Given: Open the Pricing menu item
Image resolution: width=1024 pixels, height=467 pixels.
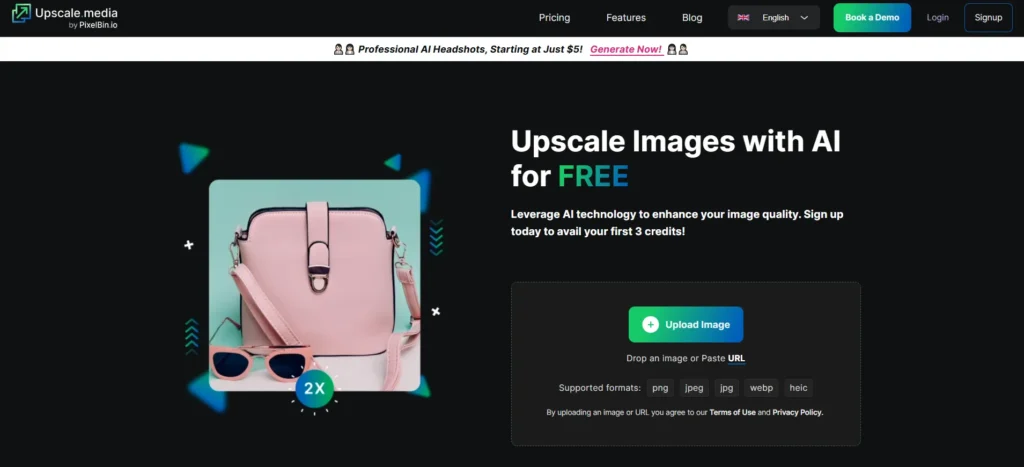Looking at the screenshot, I should 554,18.
